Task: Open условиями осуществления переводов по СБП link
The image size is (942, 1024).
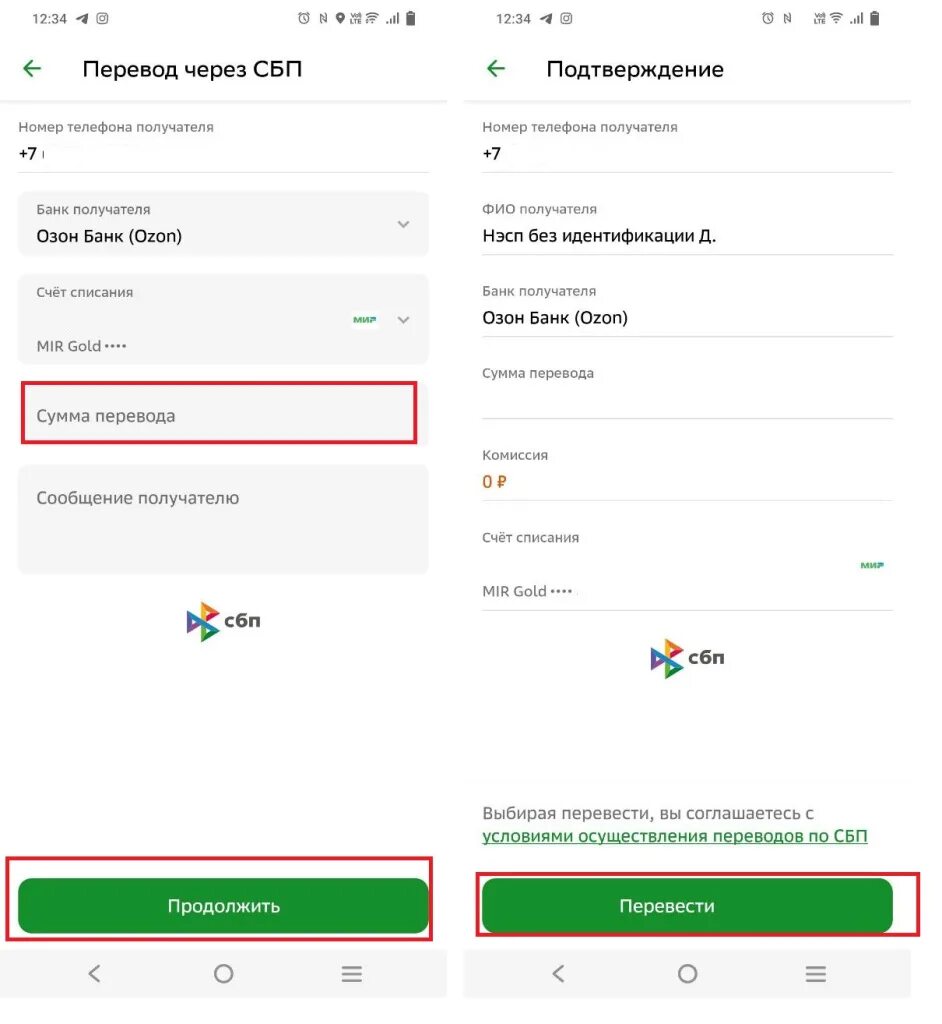Action: [x=675, y=837]
